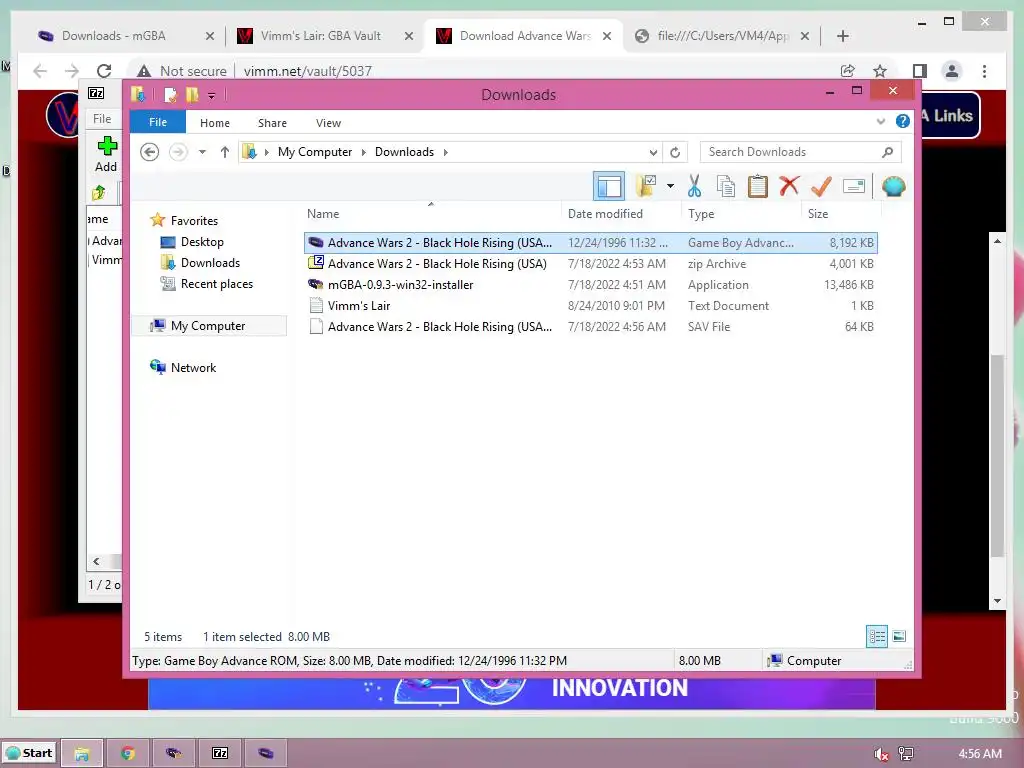Screen dimensions: 1024x768
Task: Close the Download Advance Wars browser tab
Action: tap(607, 36)
